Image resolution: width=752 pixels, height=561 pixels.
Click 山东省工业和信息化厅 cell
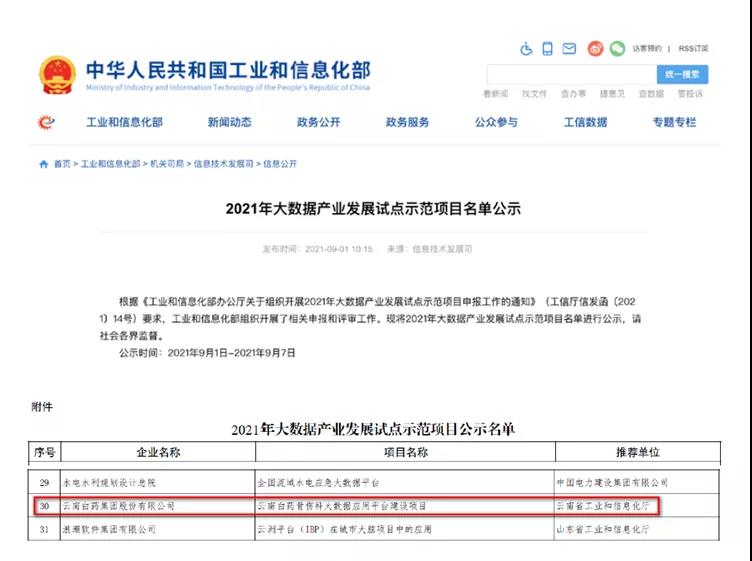637,529
